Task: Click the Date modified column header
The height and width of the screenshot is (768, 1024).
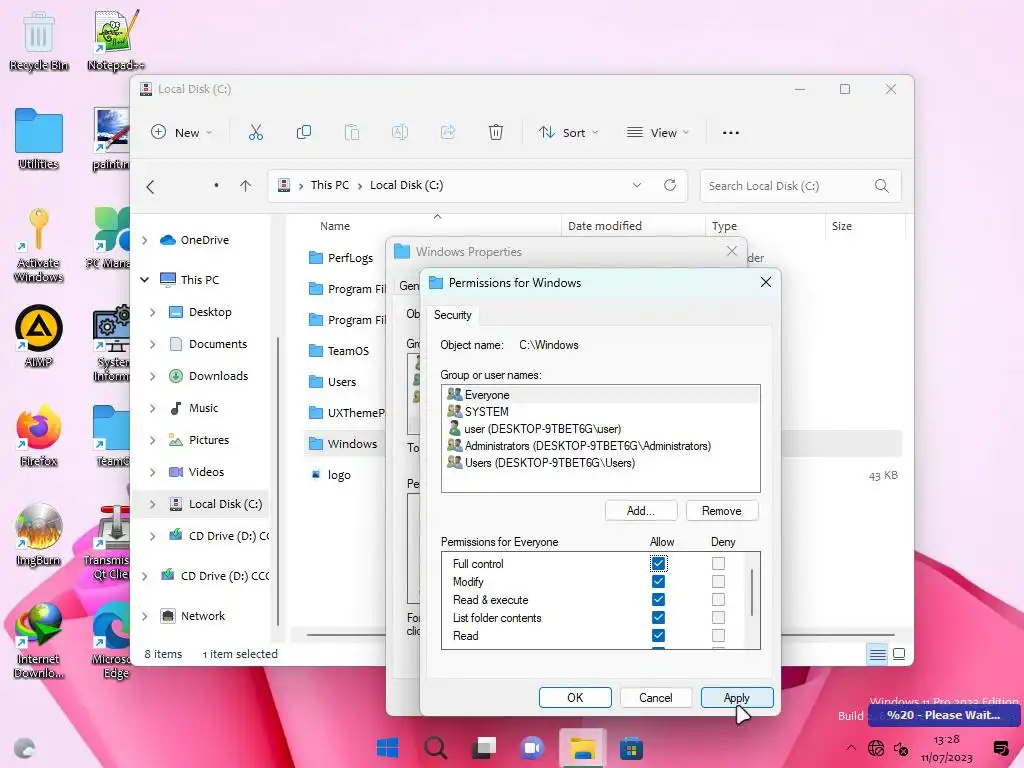Action: coord(605,226)
